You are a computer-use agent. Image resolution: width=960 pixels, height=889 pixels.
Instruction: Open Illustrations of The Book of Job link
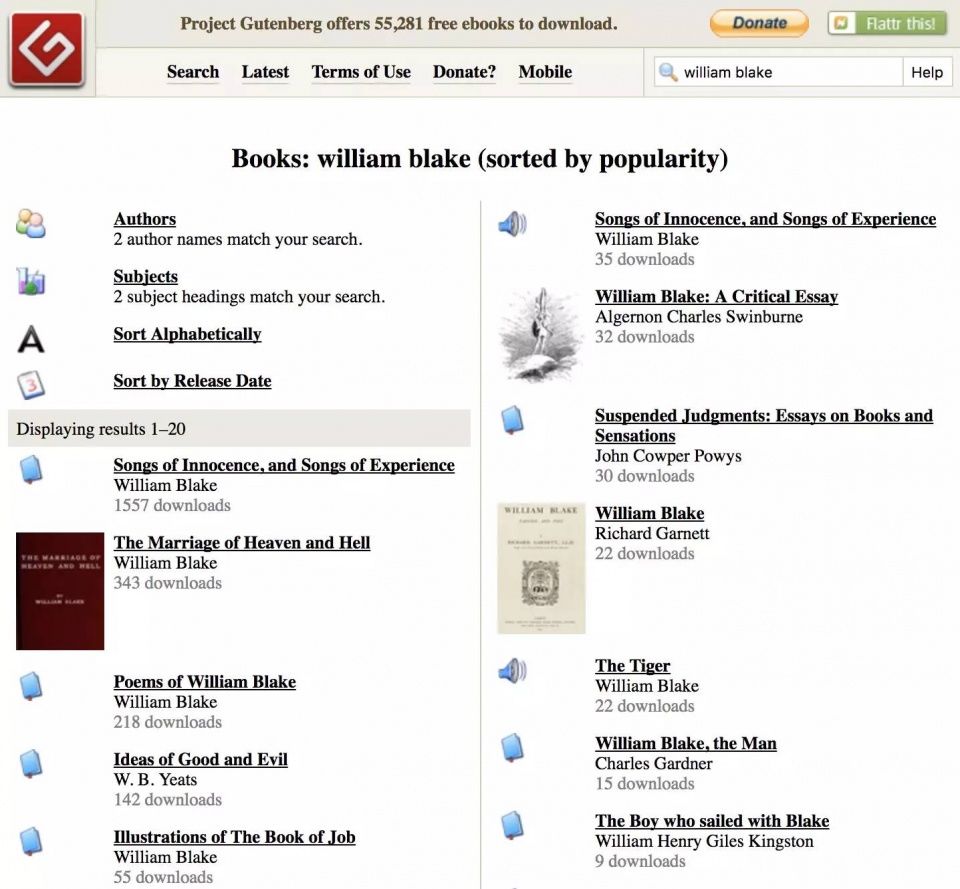(234, 837)
